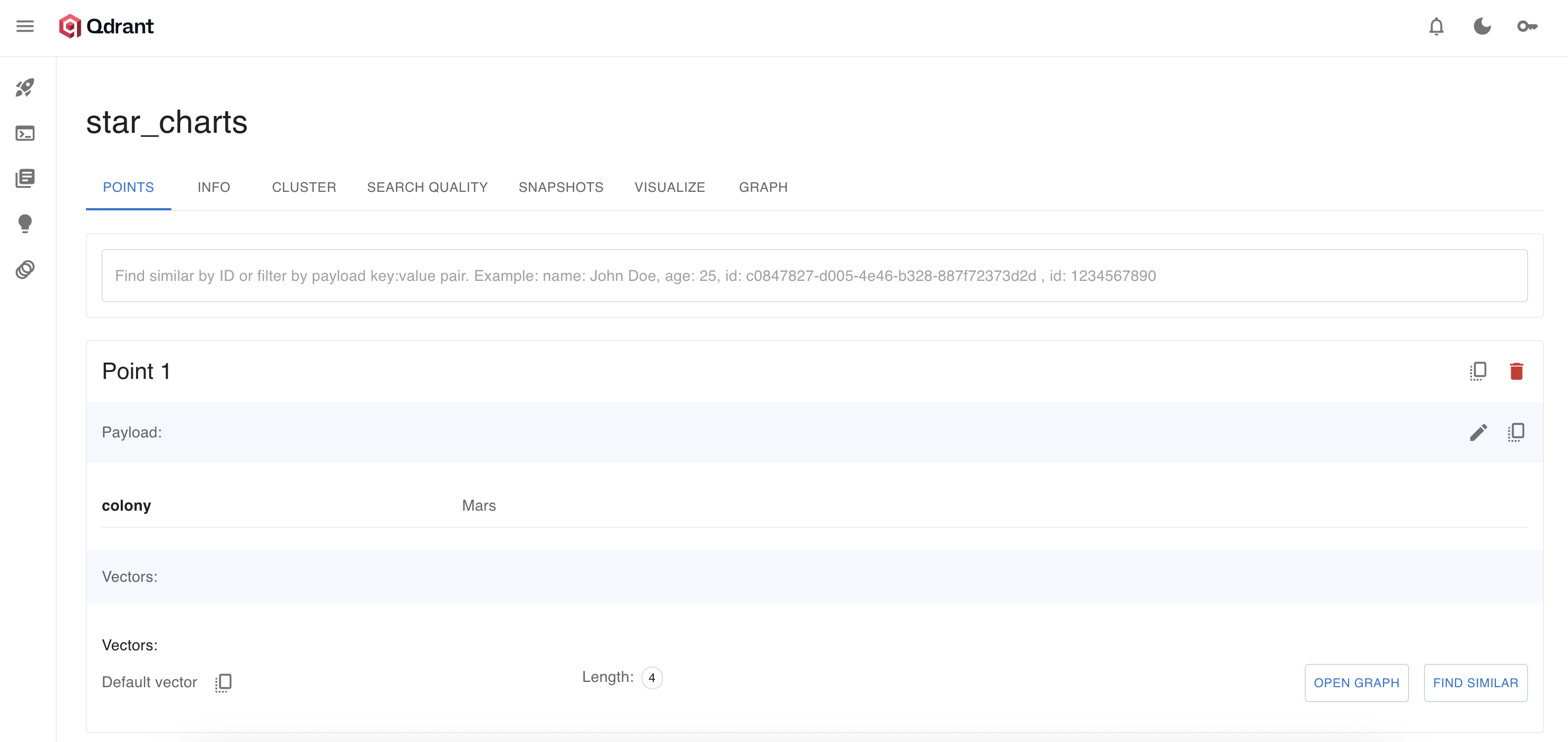Click OPEN GRAPH for the default vector

[x=1356, y=682]
